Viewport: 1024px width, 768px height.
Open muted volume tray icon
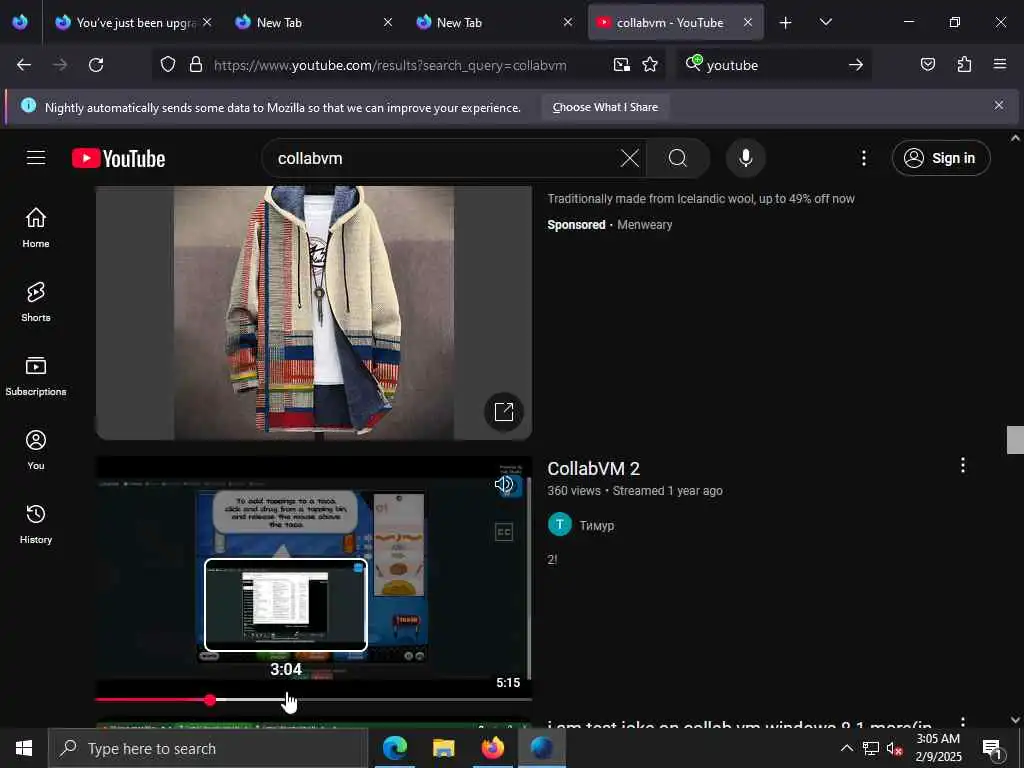[x=894, y=748]
